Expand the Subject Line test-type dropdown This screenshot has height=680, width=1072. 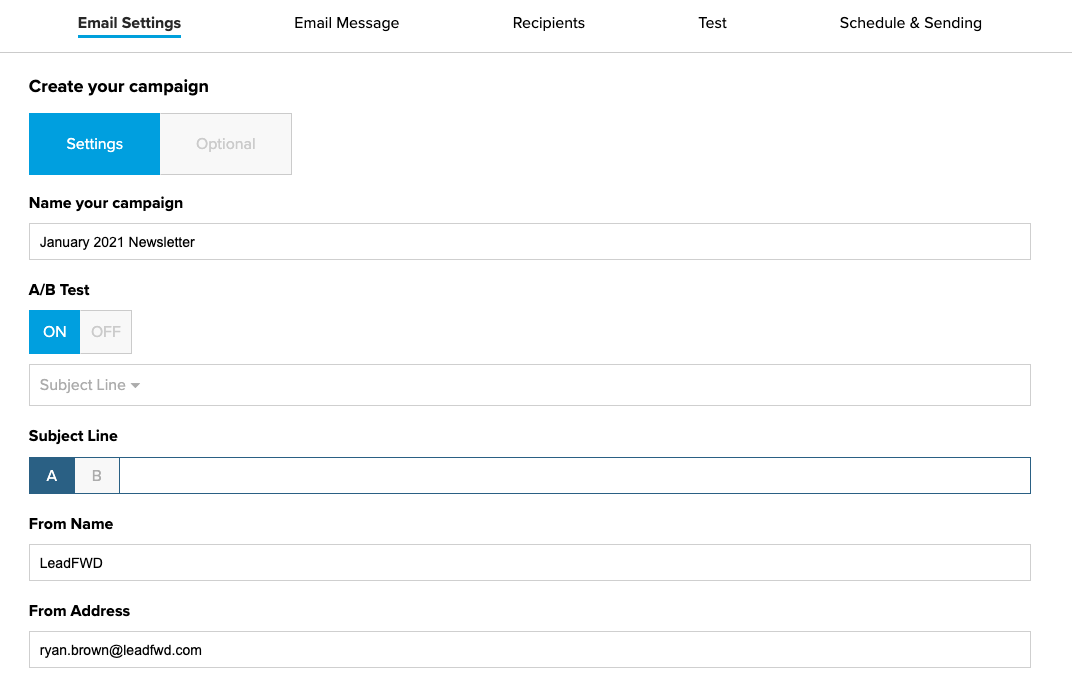click(530, 385)
